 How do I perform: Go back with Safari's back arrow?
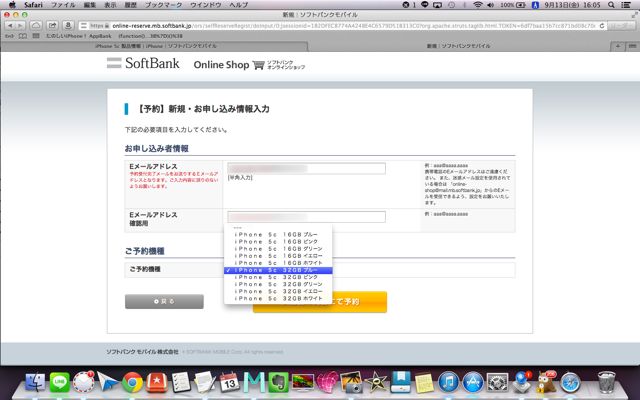click(10, 25)
